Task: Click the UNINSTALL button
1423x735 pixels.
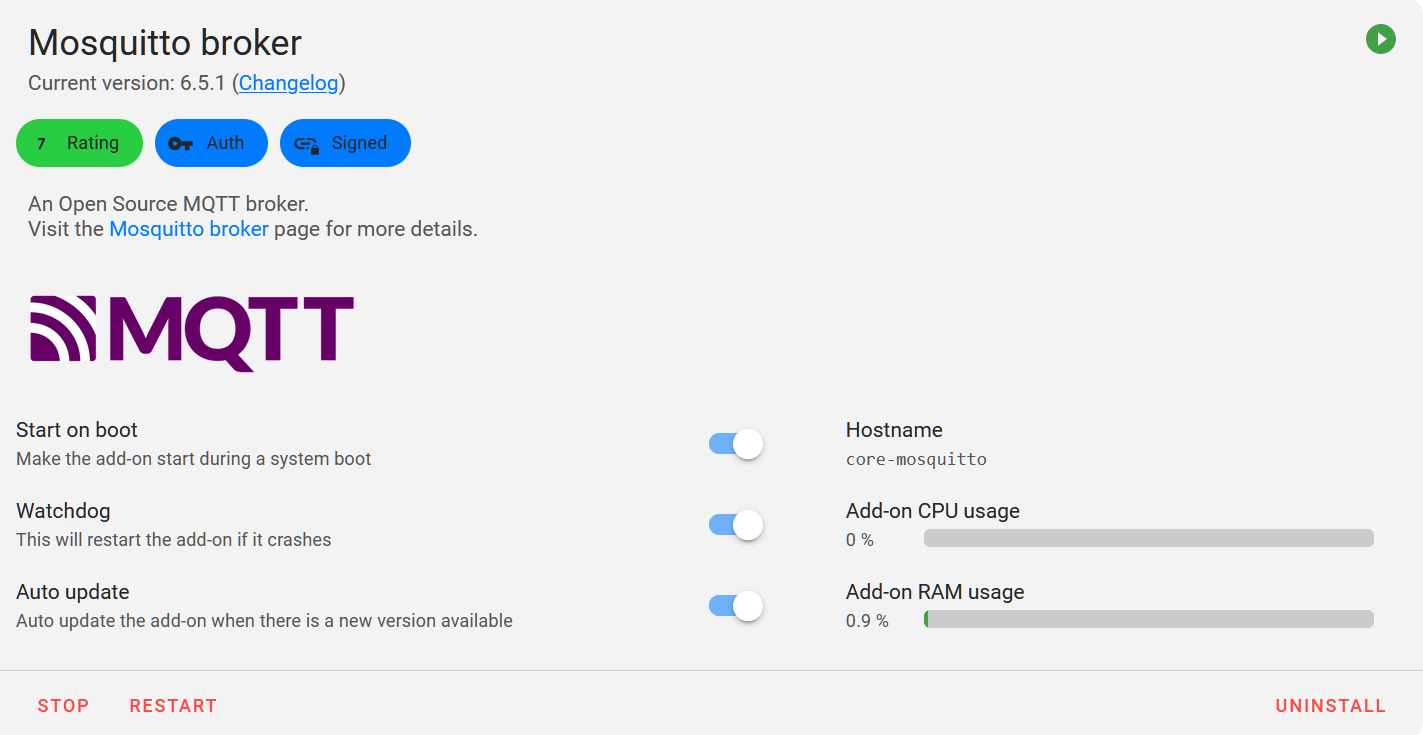Action: pos(1330,706)
